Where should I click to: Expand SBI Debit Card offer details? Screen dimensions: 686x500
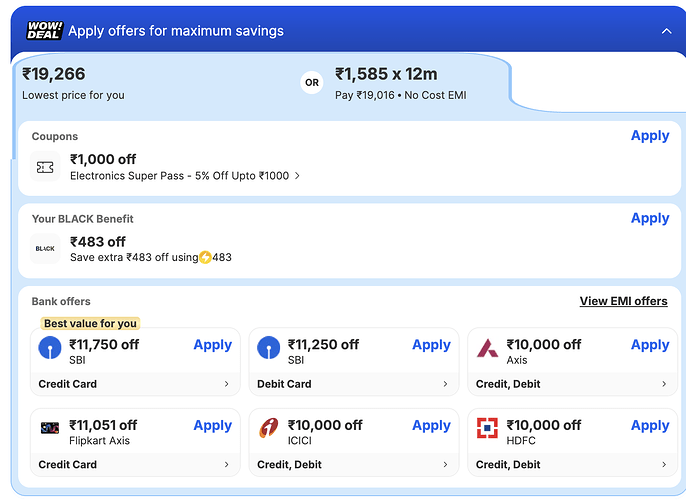point(446,384)
